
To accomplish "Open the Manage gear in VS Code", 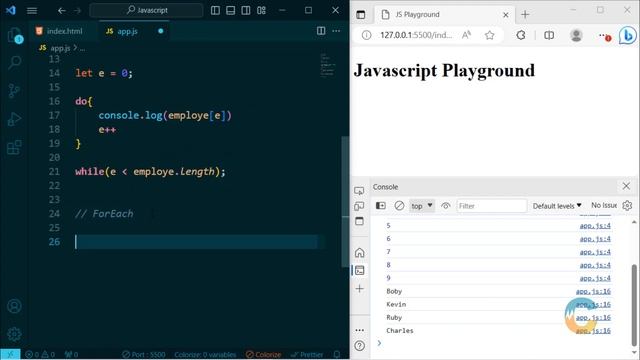I will [x=14, y=334].
